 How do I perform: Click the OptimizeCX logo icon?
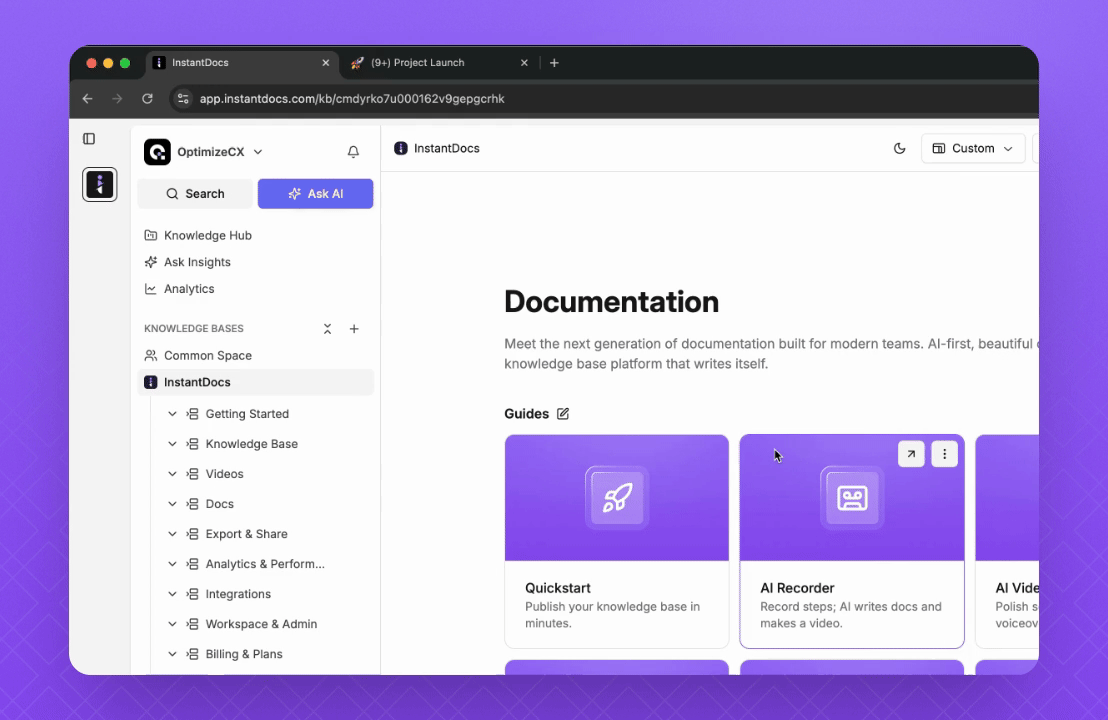tap(158, 152)
